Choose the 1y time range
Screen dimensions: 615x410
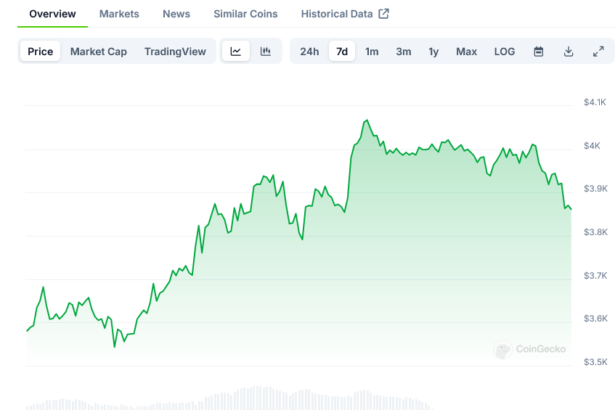coord(433,51)
